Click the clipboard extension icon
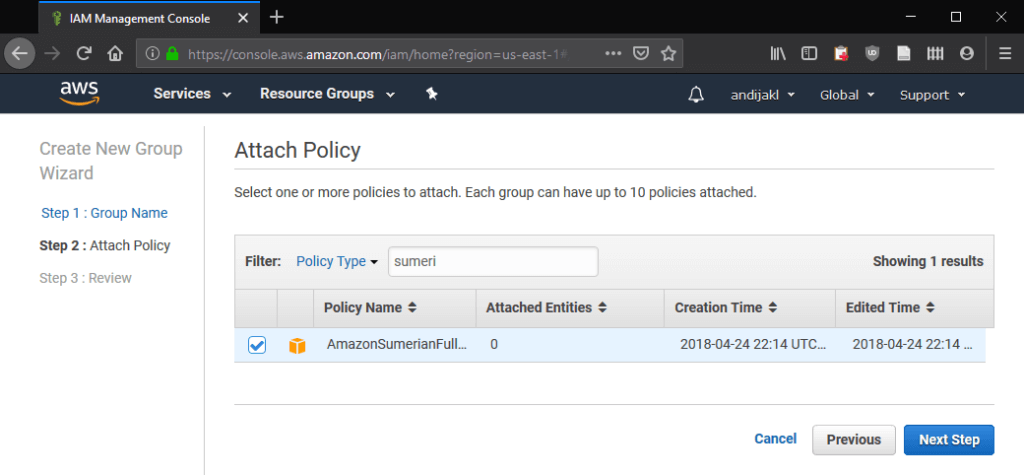Viewport: 1024px width, 475px height. pos(841,54)
